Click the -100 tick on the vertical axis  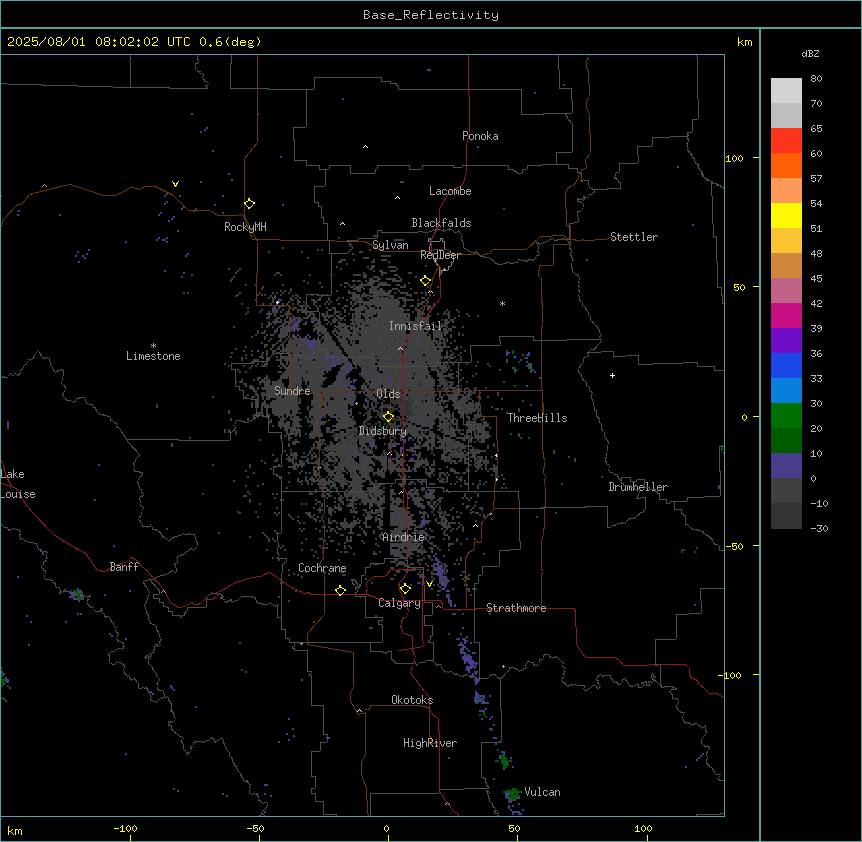click(x=731, y=675)
